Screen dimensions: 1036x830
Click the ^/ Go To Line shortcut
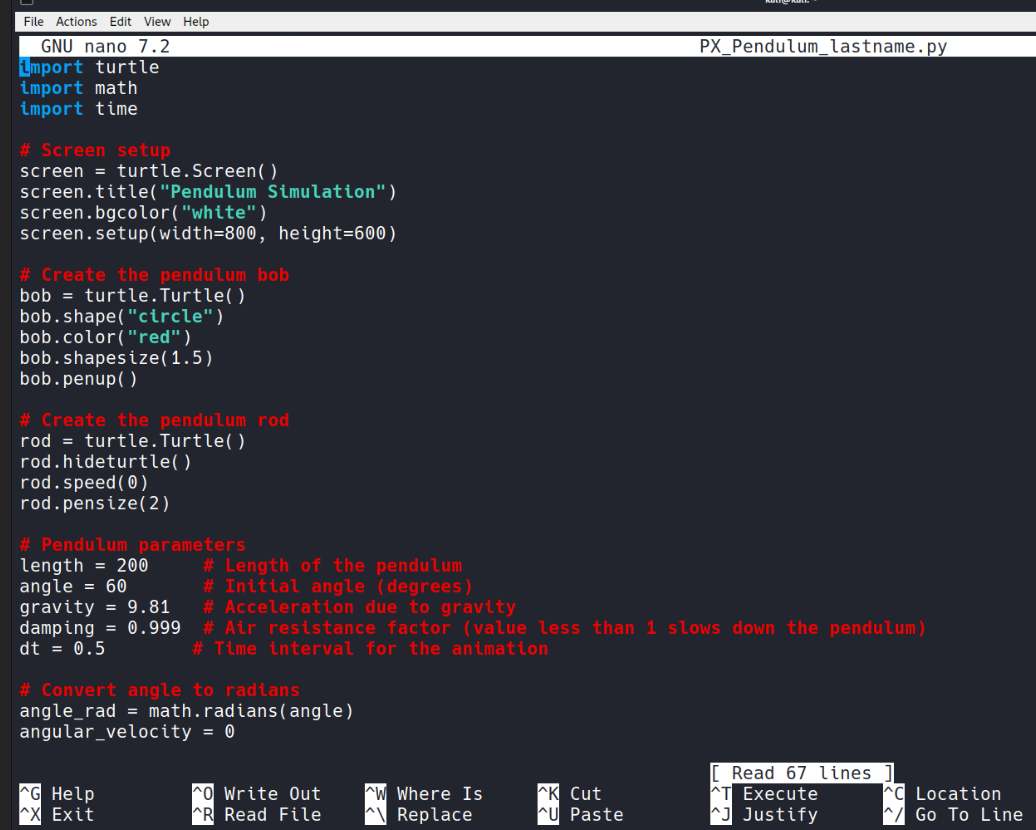pos(953,815)
